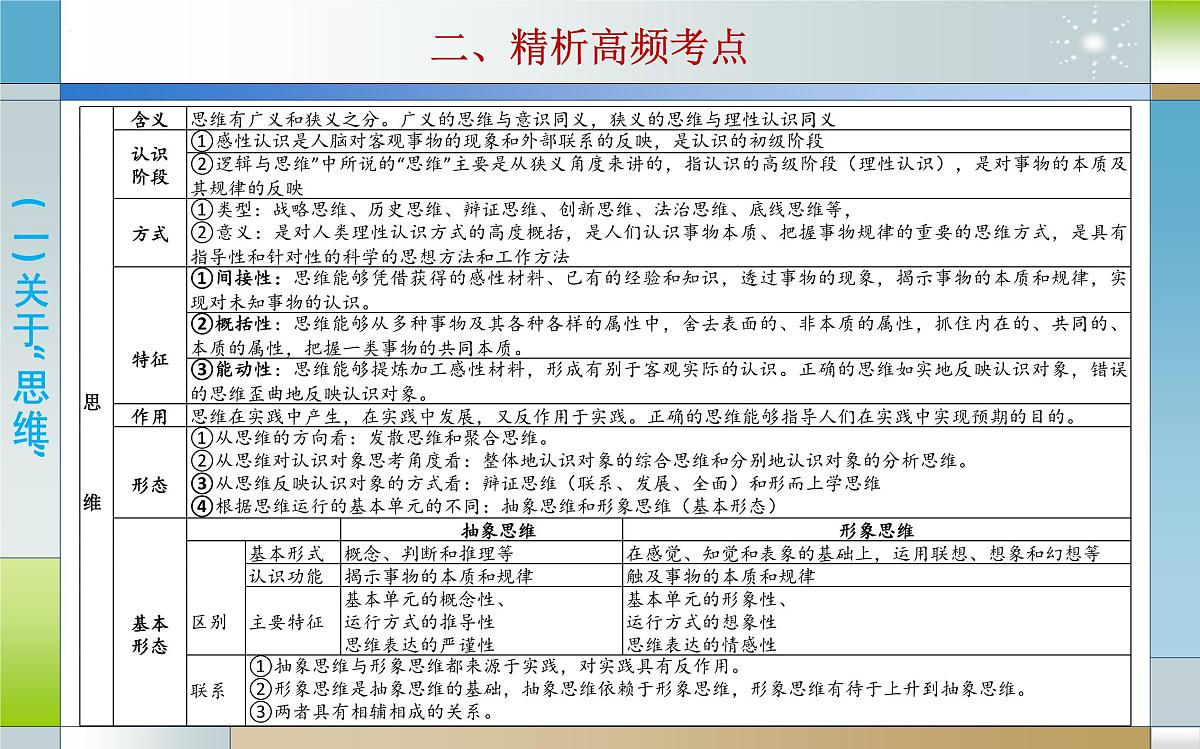Click the line ①类型：战略思维、历史思维

pyautogui.click(x=519, y=210)
